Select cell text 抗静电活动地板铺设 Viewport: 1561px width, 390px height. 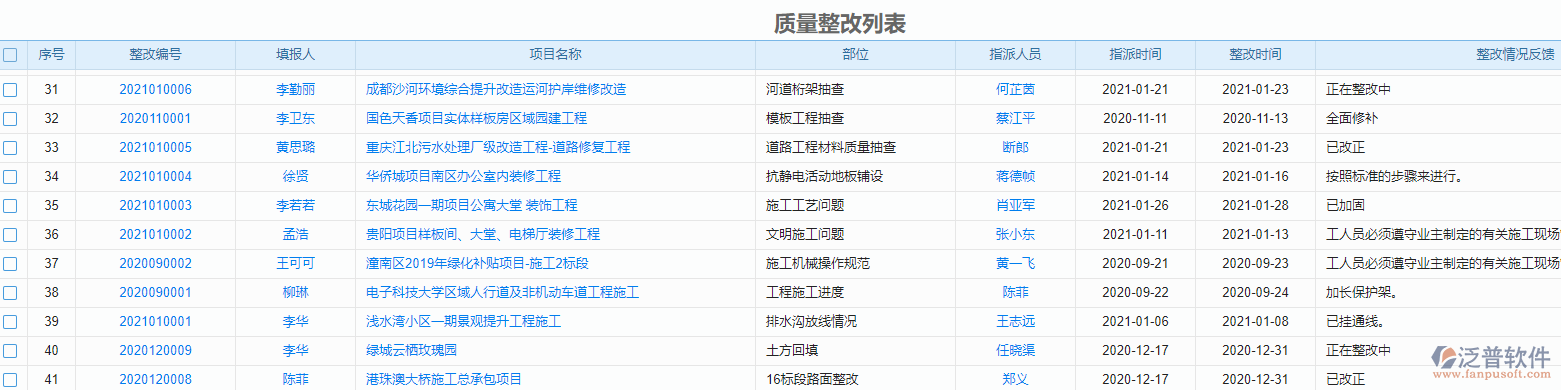click(824, 177)
